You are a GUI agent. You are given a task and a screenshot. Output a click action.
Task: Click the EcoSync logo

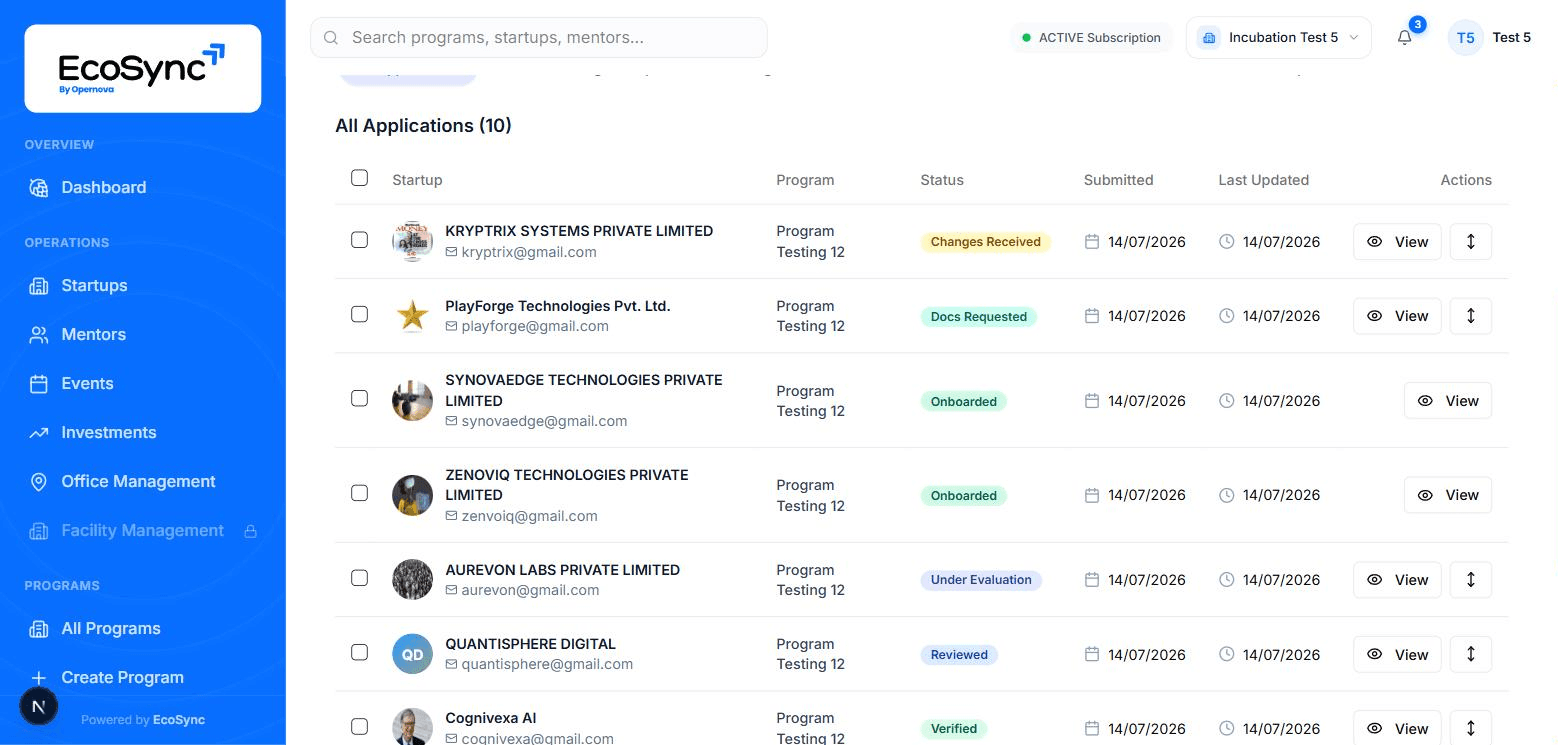click(142, 68)
